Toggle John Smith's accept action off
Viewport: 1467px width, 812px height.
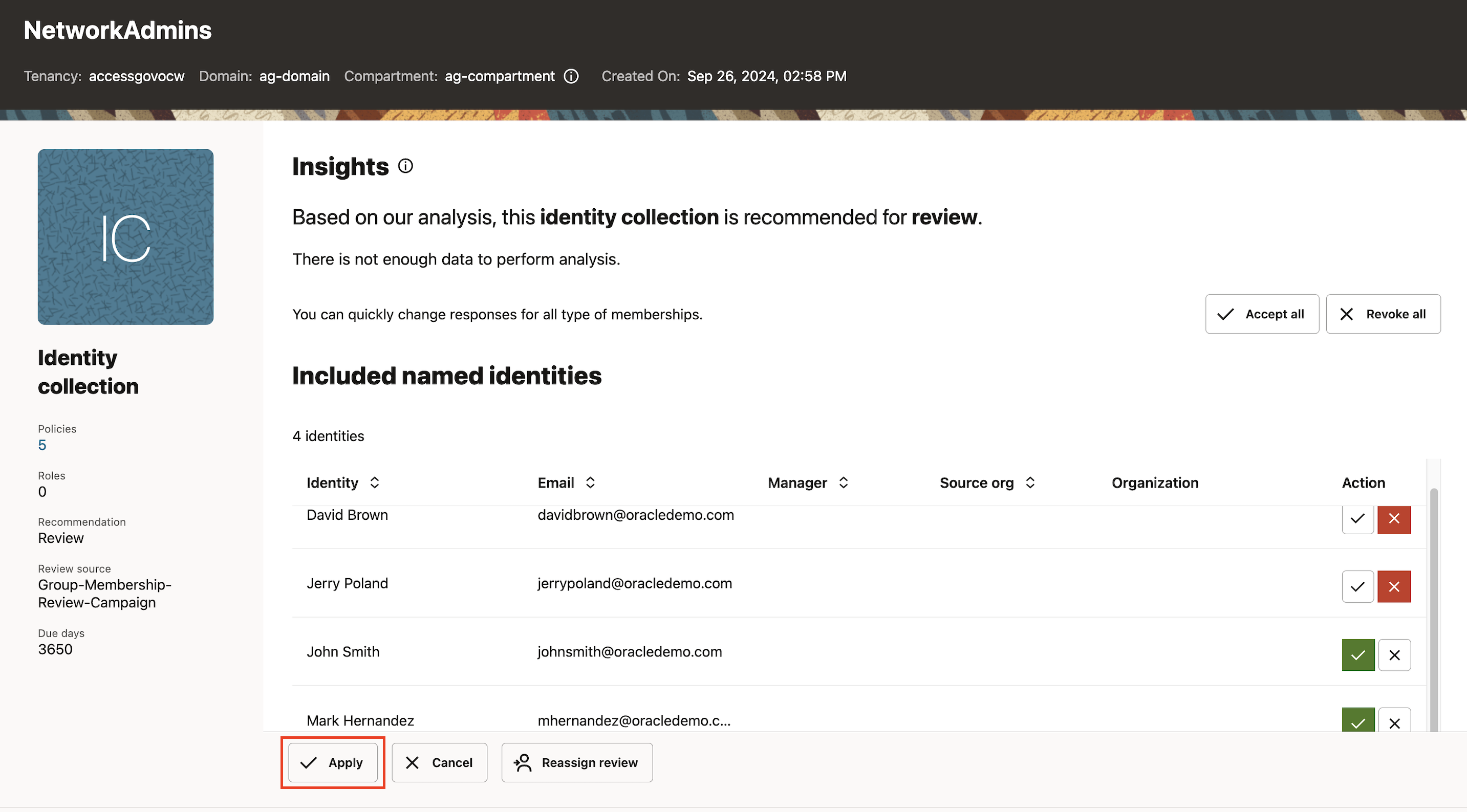[1357, 655]
